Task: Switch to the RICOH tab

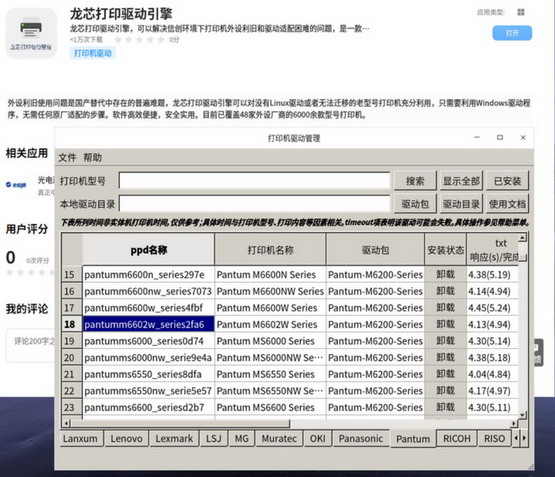Action: 457,439
